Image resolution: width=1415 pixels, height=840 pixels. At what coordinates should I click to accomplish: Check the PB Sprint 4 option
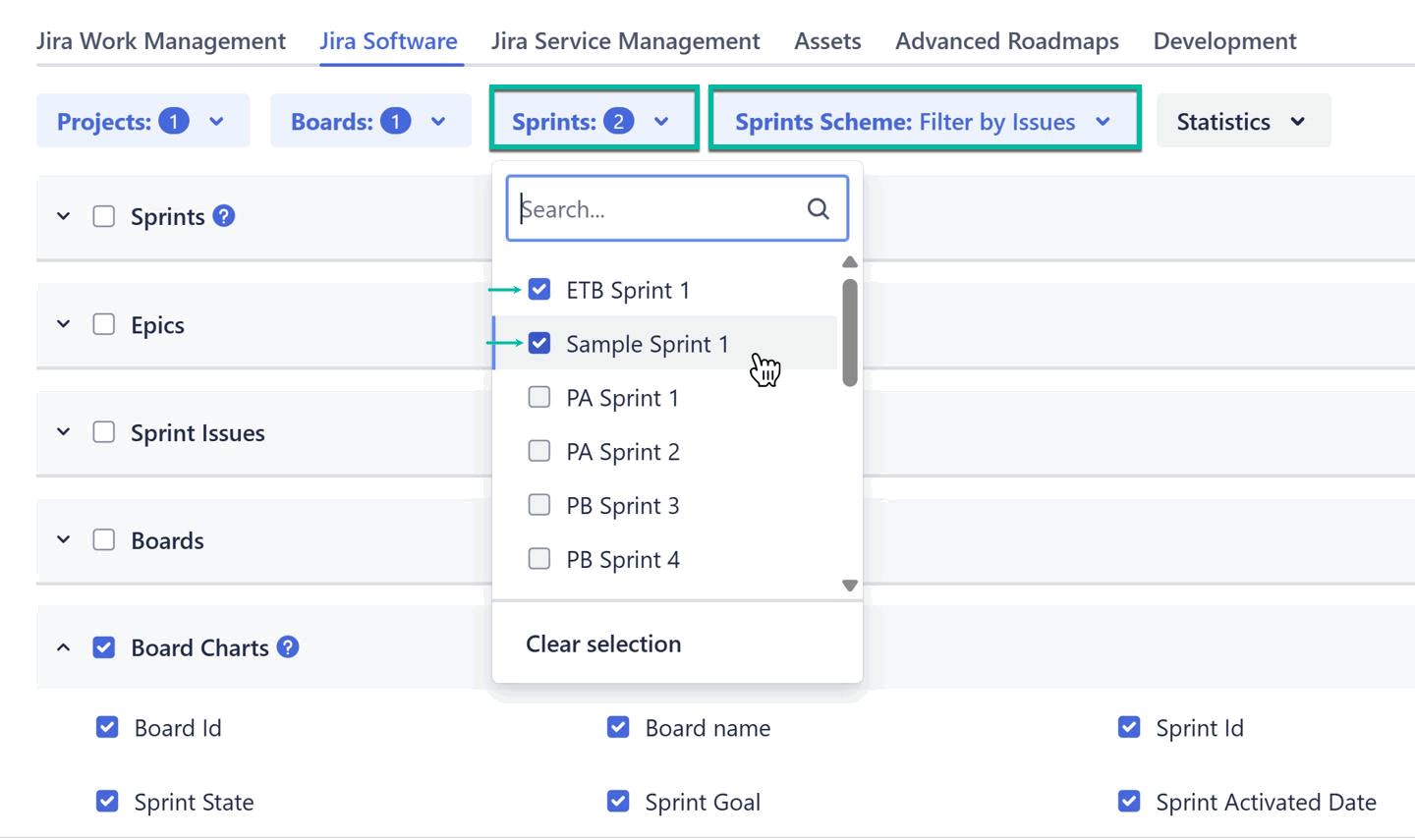point(538,558)
